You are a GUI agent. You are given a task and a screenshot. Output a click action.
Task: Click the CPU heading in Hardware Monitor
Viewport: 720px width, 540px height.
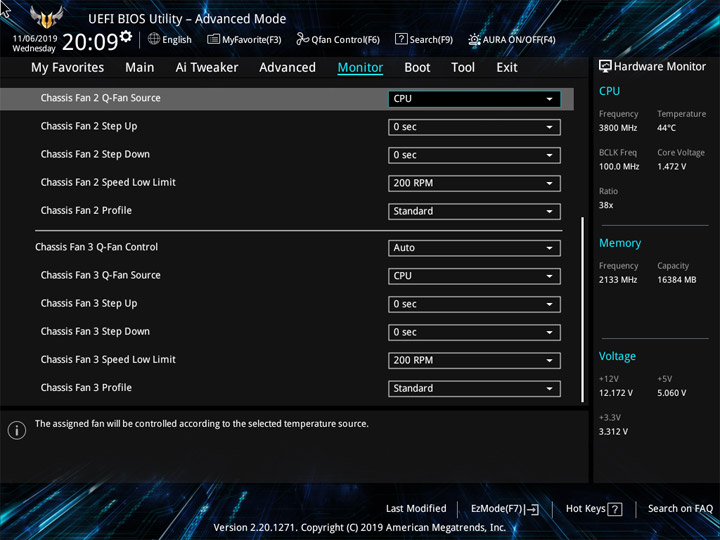tap(609, 91)
